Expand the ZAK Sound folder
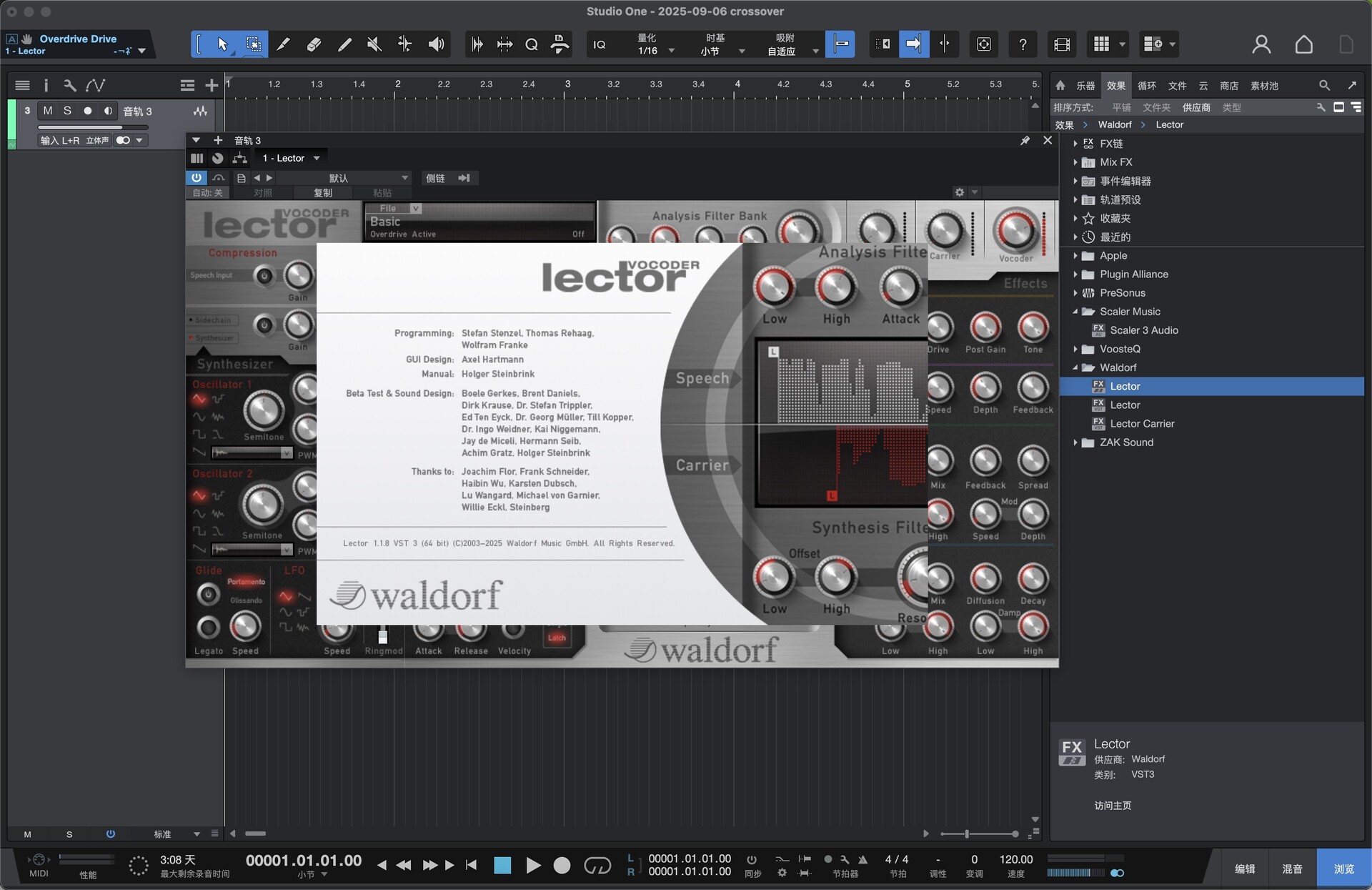Screen dimensions: 1372x890 click(1075, 442)
